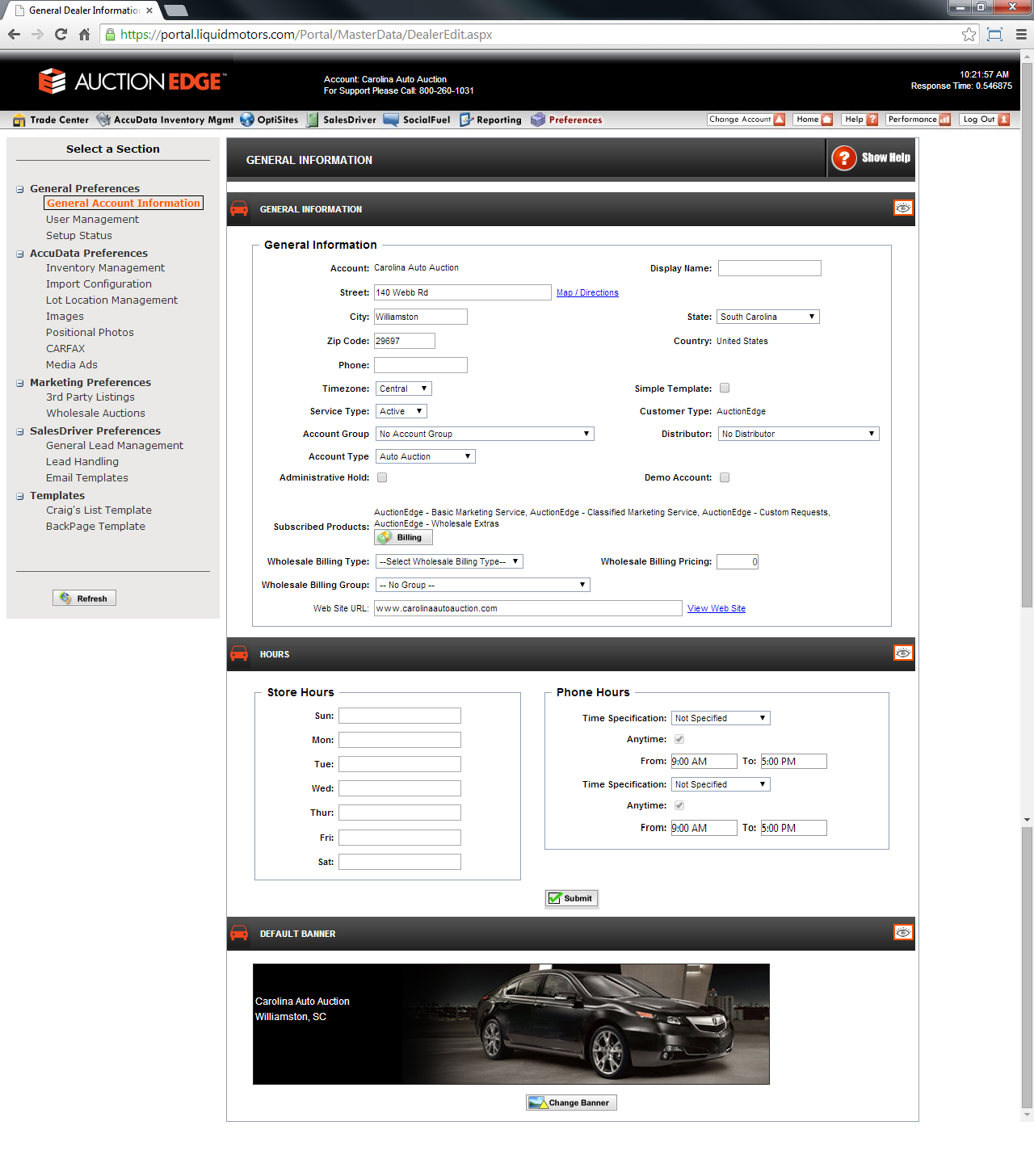
Task: Open the Map / Directions link
Action: pyautogui.click(x=587, y=292)
